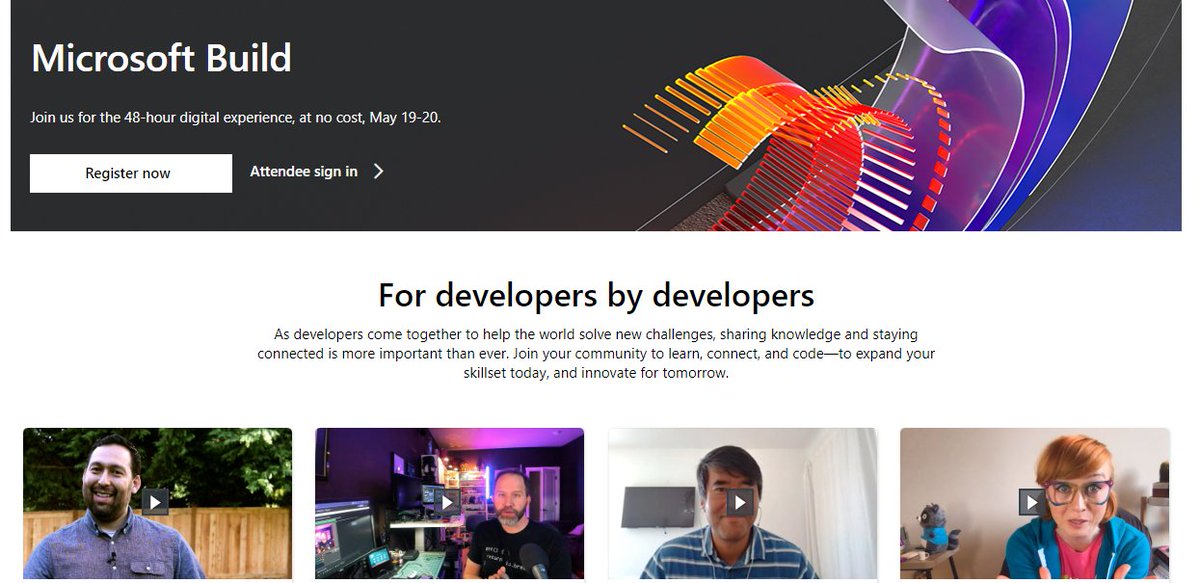Play the video of the man by the wooden fence
Screen dimensions: 1200x583
point(155,501)
